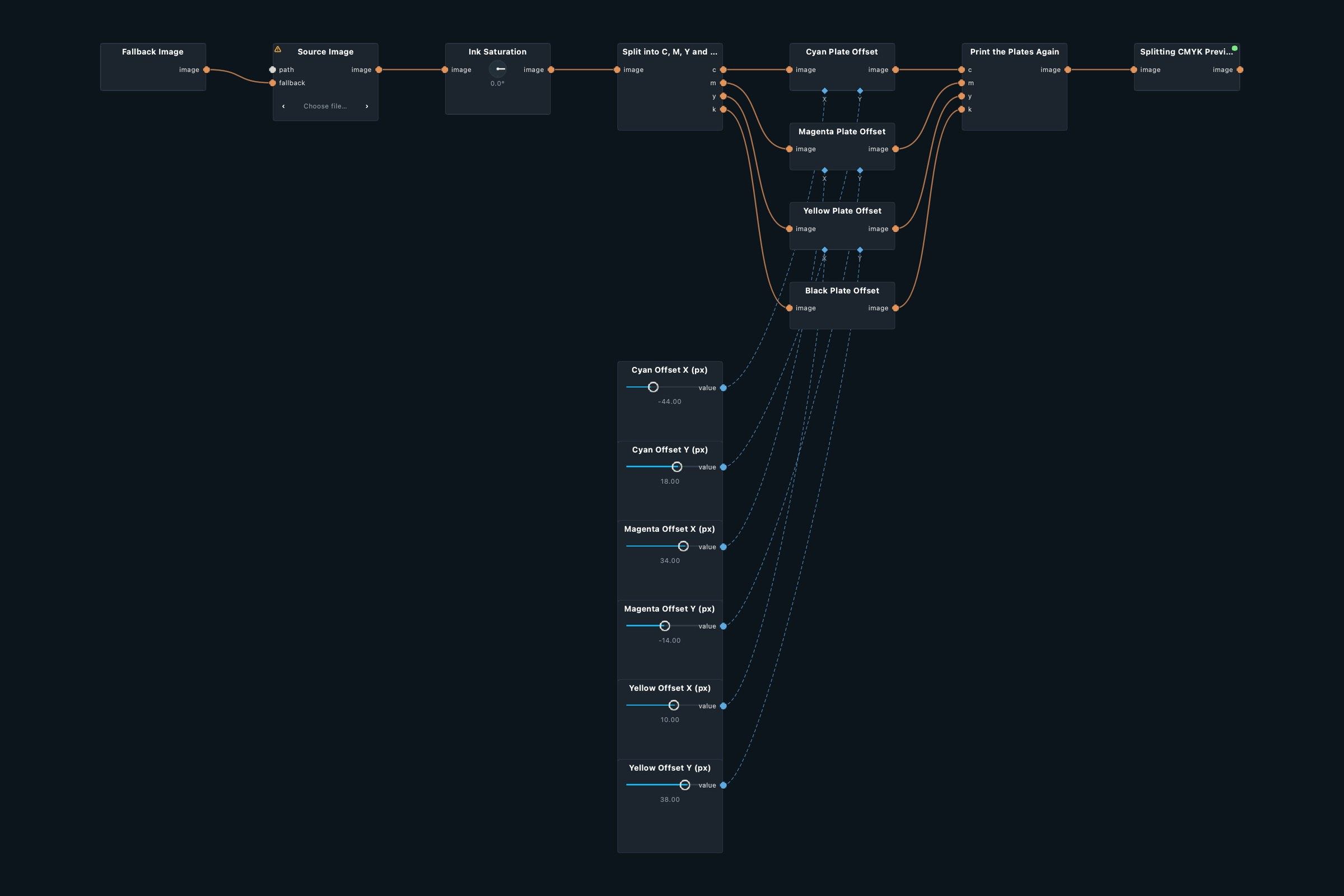The height and width of the screenshot is (896, 1344).
Task: Click the Y diamond port under Yellow Plate Offset
Action: pos(860,250)
